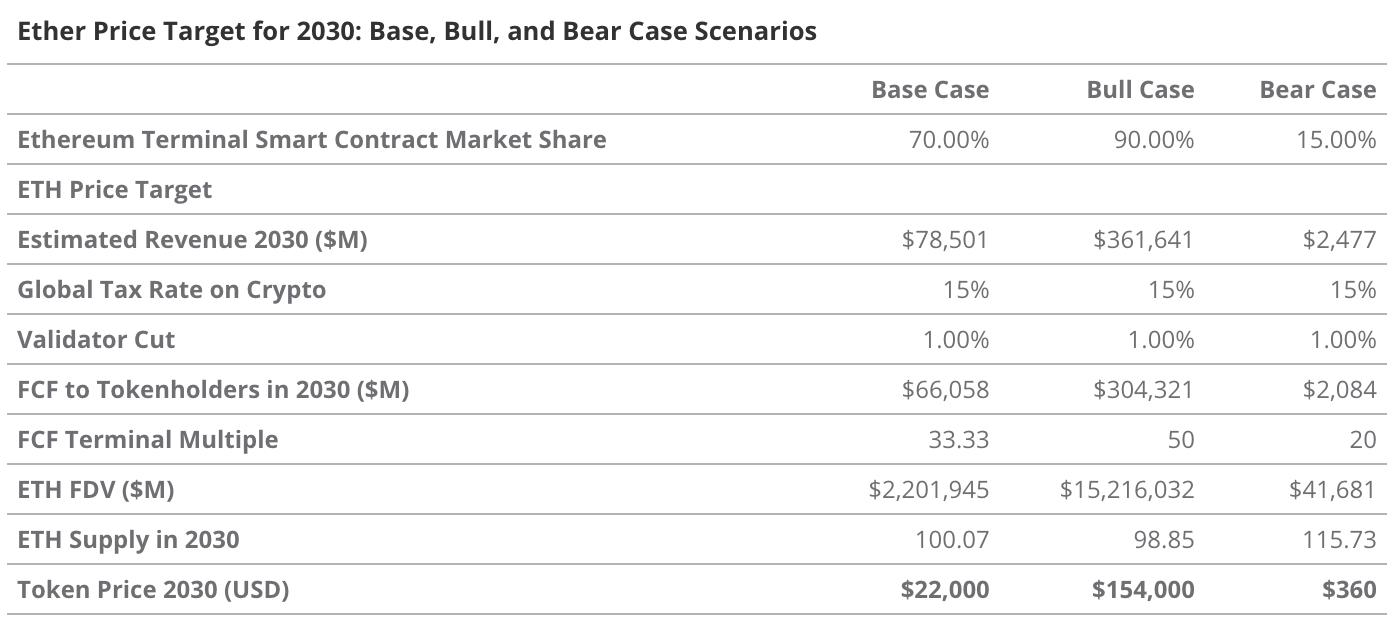Select the Bull Case column header

(x=1140, y=90)
